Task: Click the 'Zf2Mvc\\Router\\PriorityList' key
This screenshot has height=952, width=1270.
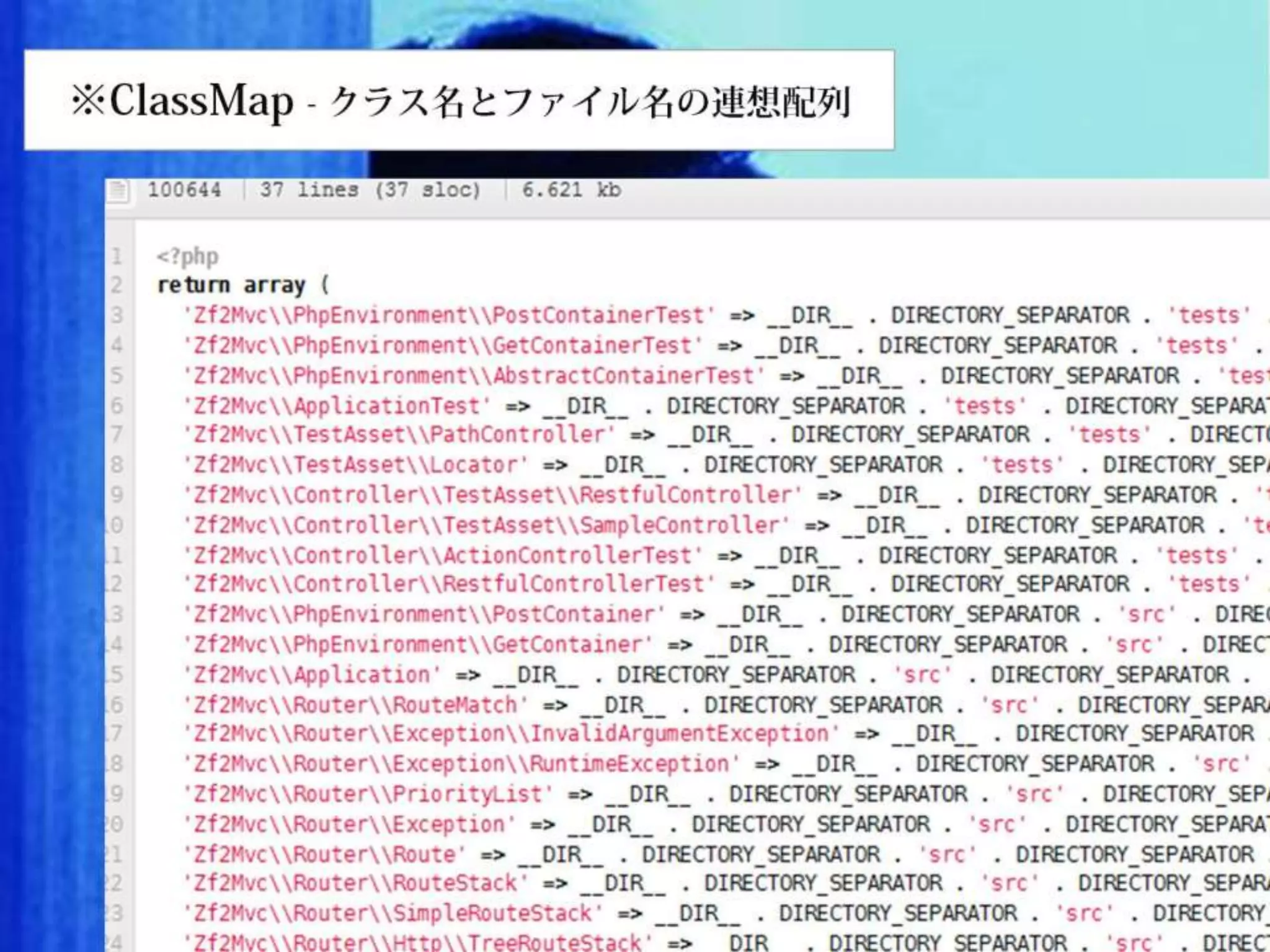Action: (x=368, y=794)
